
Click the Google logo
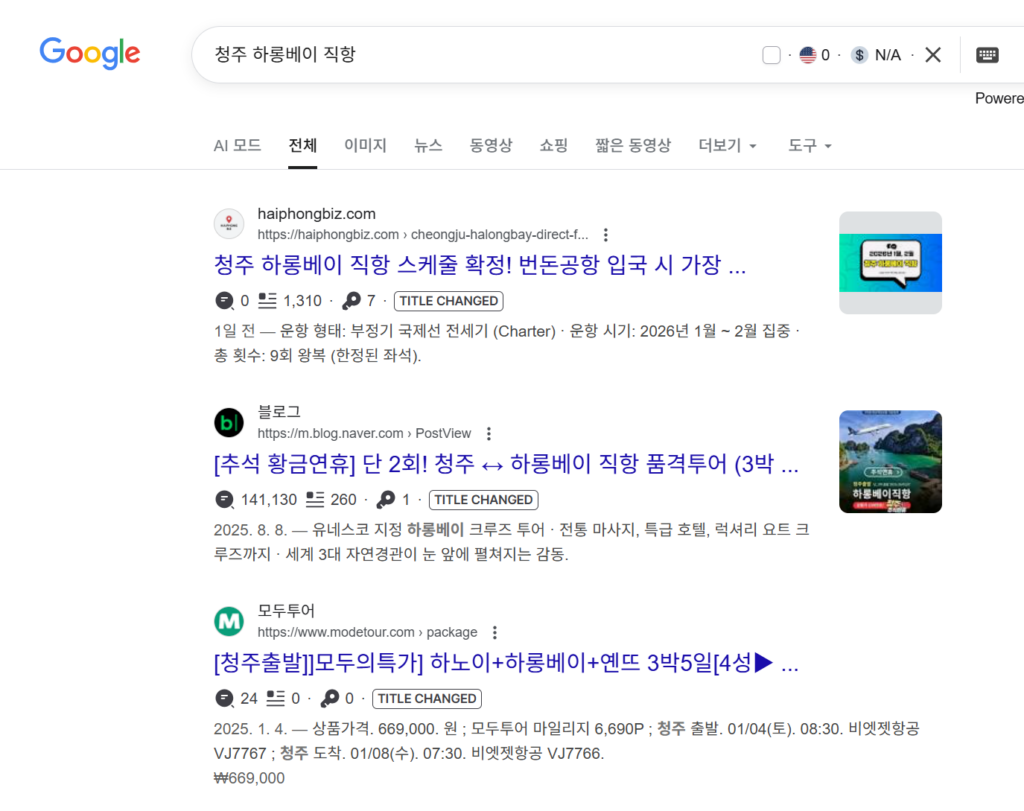[x=89, y=54]
